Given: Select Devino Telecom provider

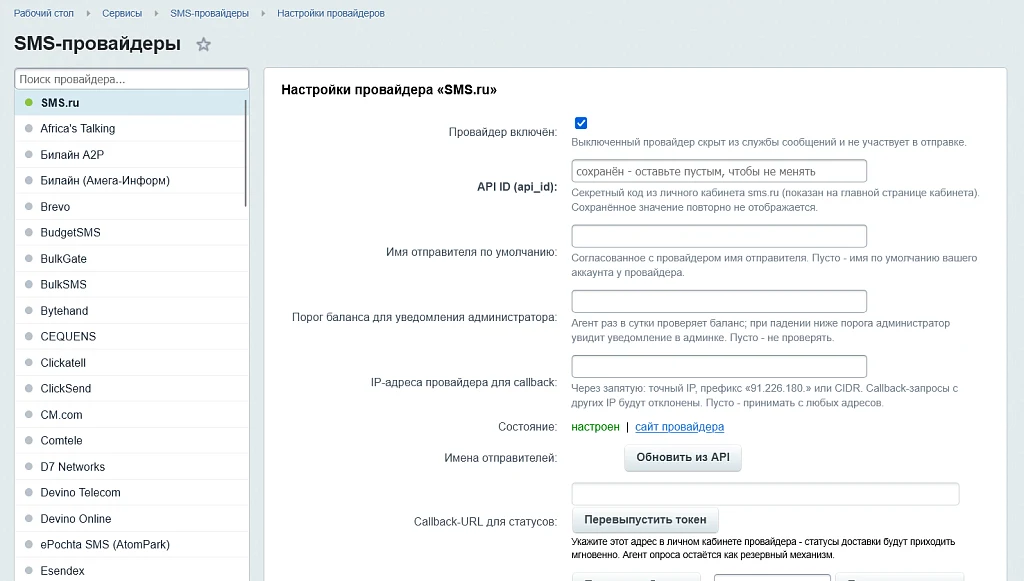Looking at the screenshot, I should click(x=129, y=492).
